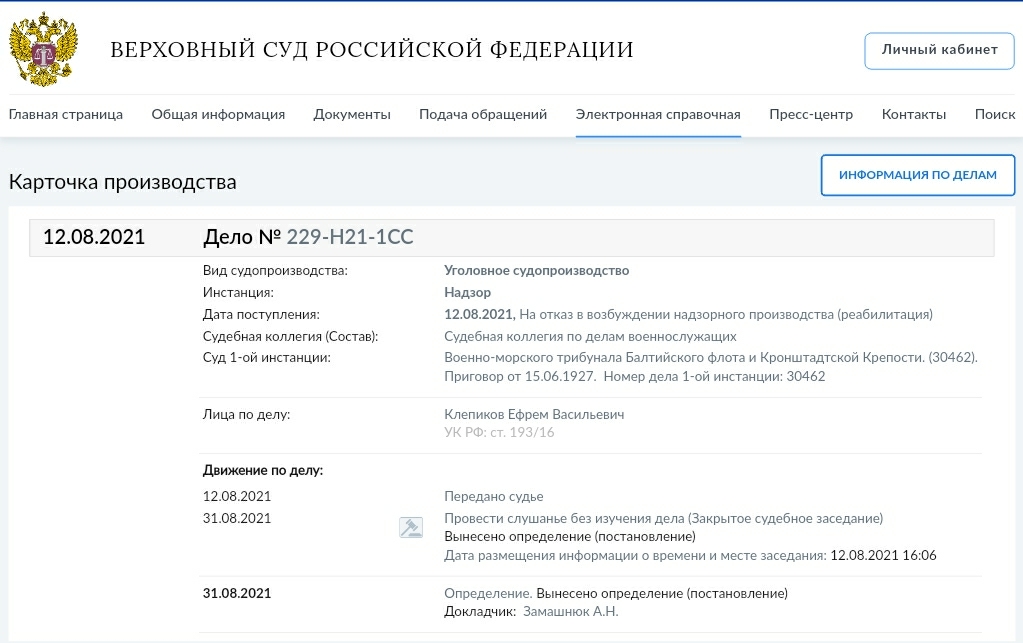Go to Главная страница
The height and width of the screenshot is (643, 1023).
coord(65,114)
